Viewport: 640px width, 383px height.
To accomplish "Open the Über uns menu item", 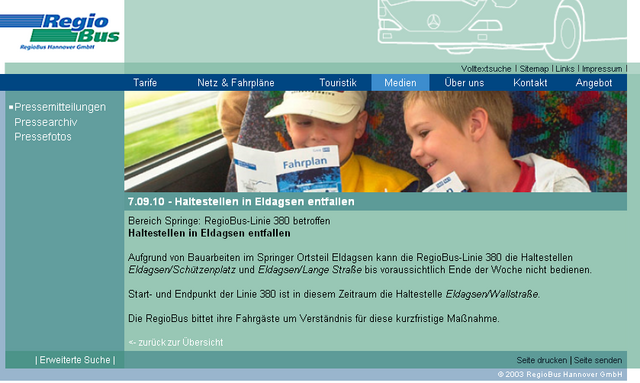I will [x=464, y=83].
